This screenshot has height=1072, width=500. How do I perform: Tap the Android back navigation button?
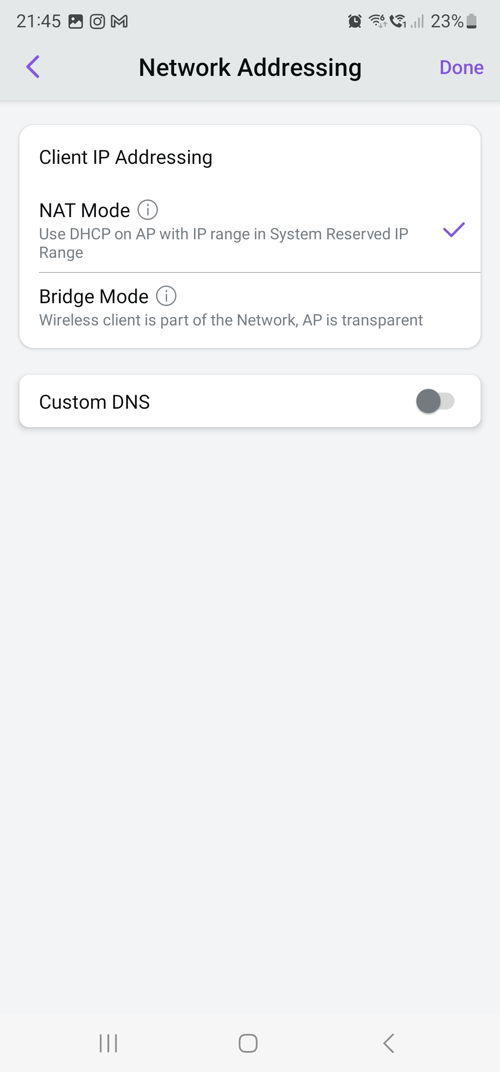coord(389,1043)
